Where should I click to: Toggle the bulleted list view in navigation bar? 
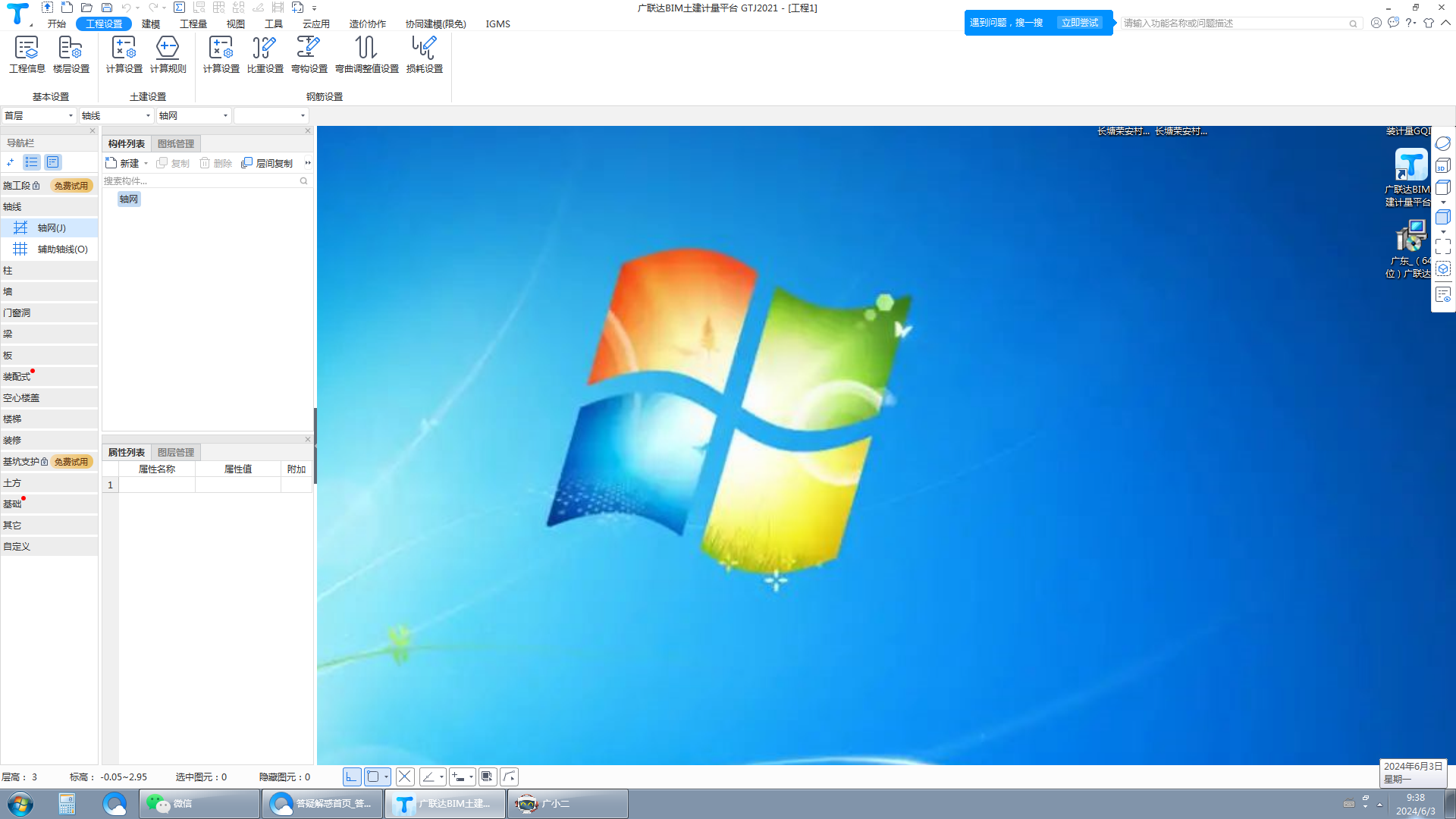tap(31, 162)
